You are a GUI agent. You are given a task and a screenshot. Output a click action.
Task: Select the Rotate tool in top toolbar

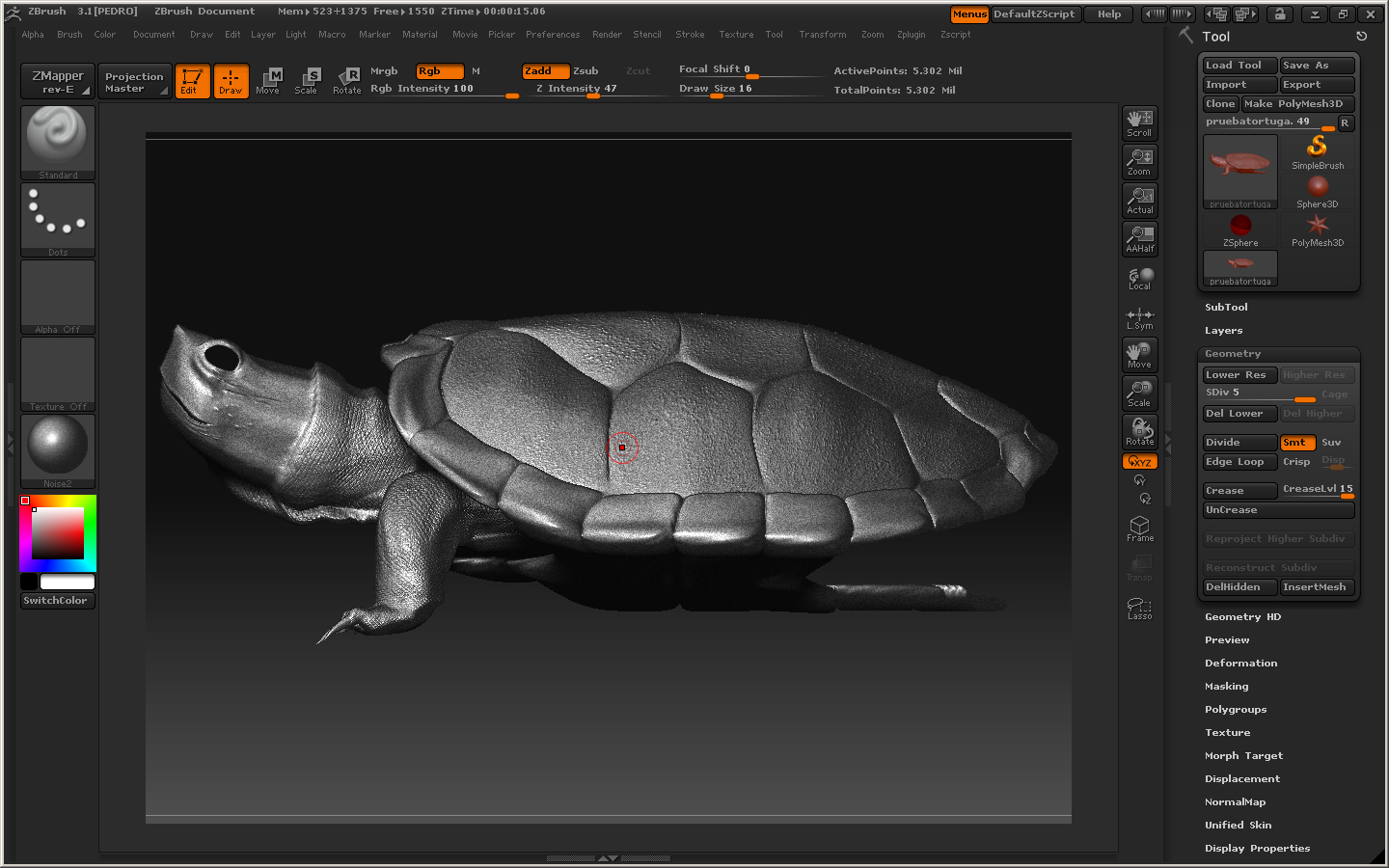pyautogui.click(x=347, y=81)
